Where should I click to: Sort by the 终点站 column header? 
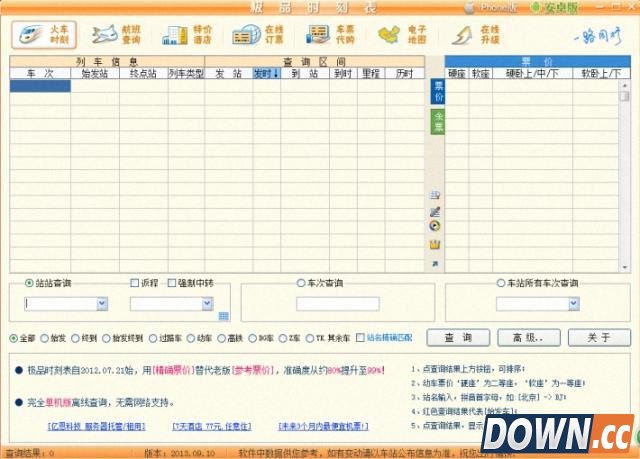click(x=143, y=73)
